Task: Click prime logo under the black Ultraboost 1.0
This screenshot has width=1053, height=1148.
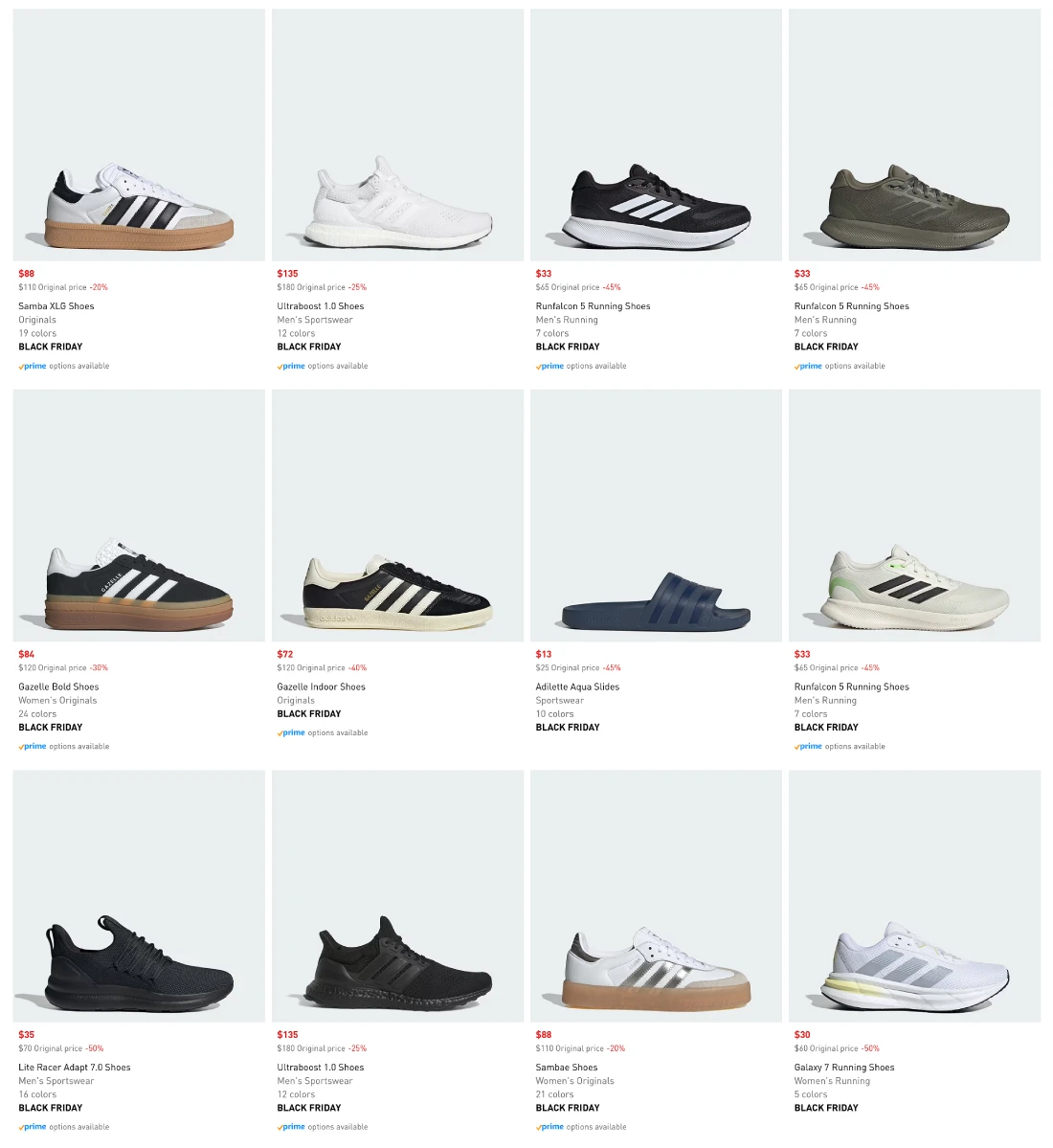Action: 292,1127
